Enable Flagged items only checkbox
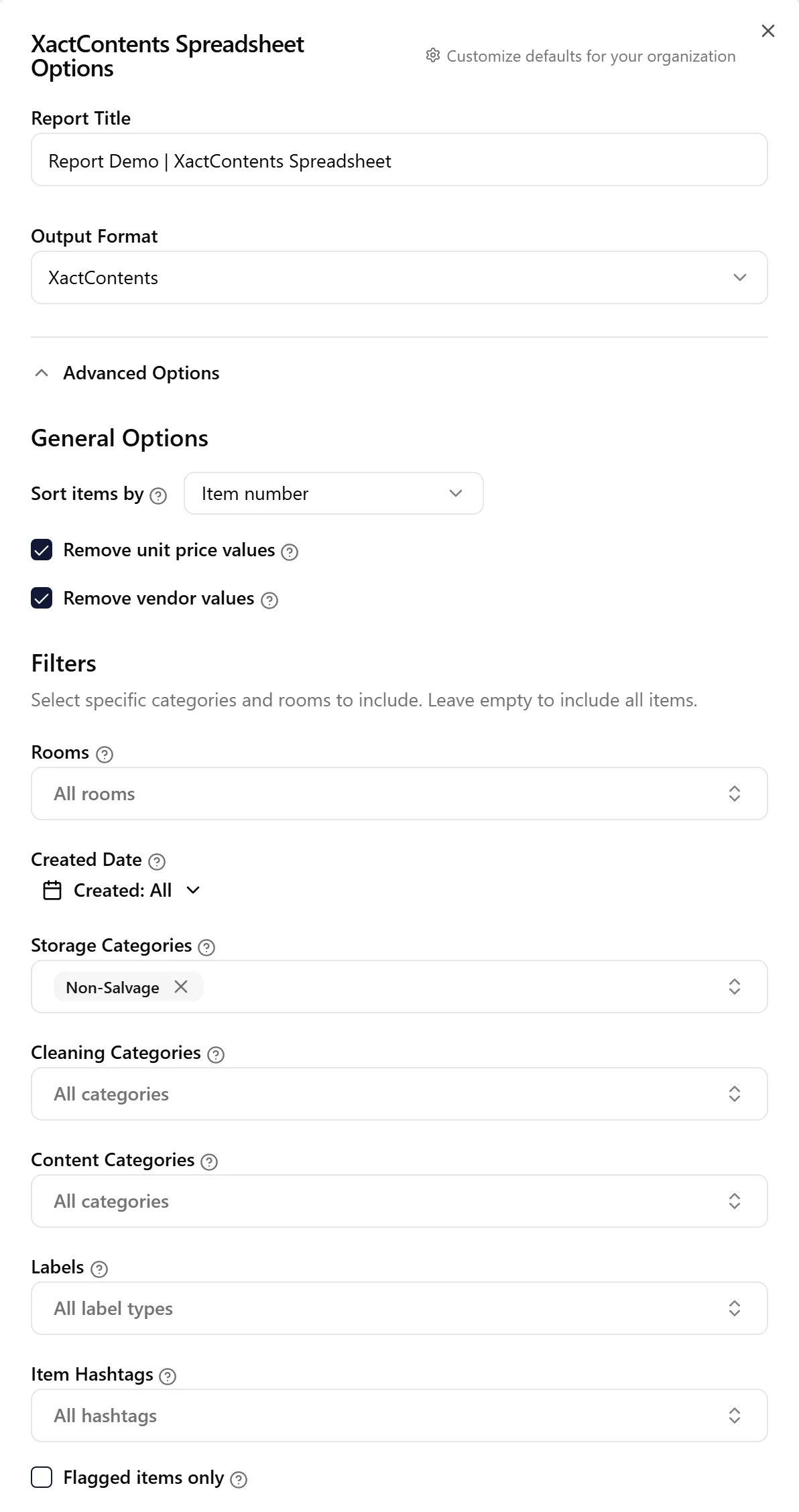The height and width of the screenshot is (1512, 799). 42,1477
